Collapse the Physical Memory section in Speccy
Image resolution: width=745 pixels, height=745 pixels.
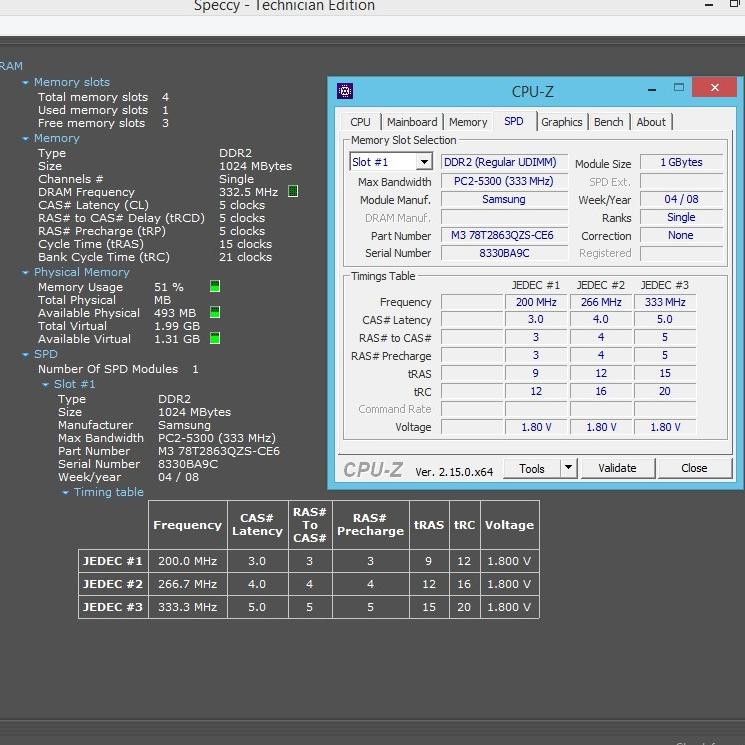[x=25, y=273]
